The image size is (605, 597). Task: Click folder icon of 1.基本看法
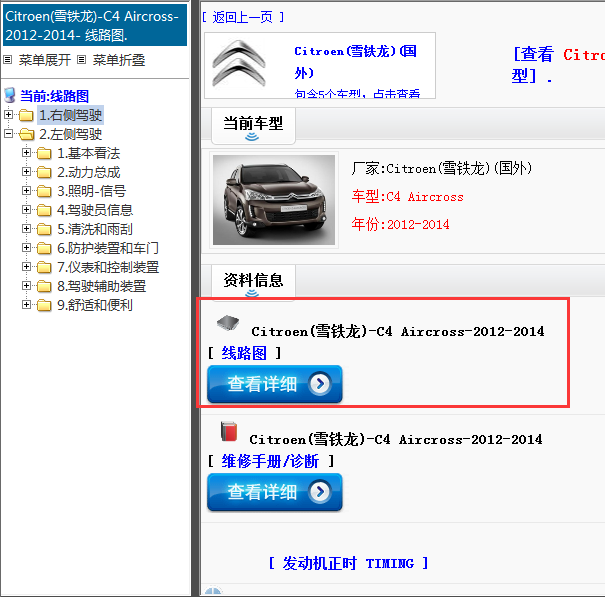click(44, 153)
